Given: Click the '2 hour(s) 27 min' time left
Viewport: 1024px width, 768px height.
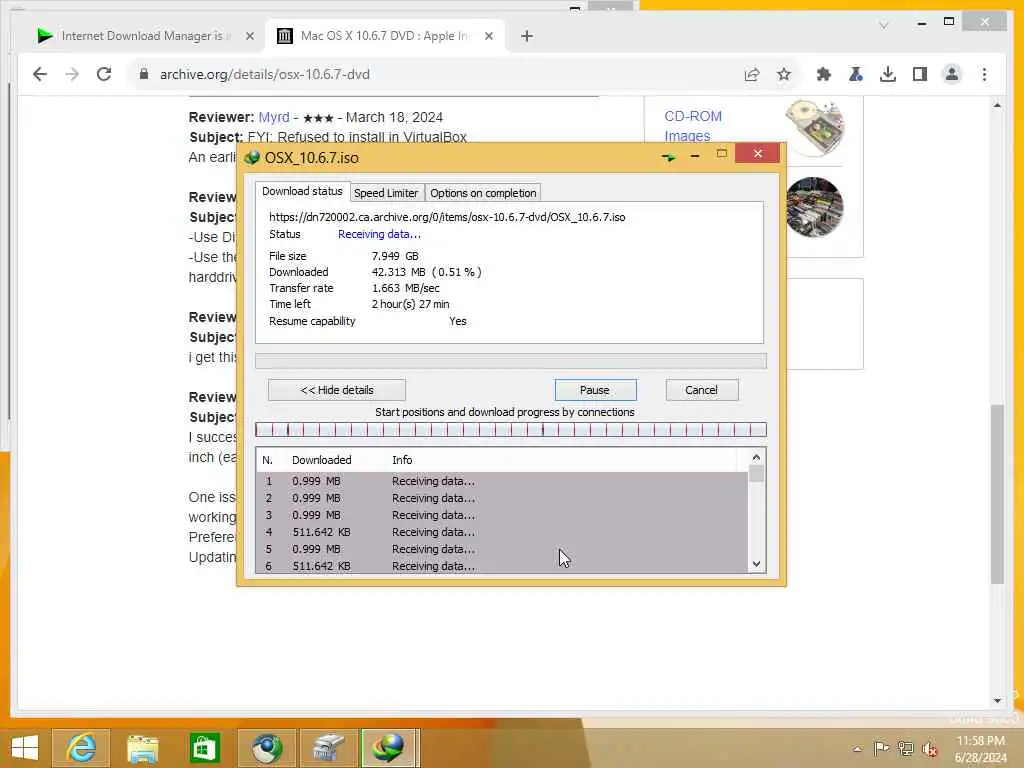Looking at the screenshot, I should pyautogui.click(x=410, y=304).
